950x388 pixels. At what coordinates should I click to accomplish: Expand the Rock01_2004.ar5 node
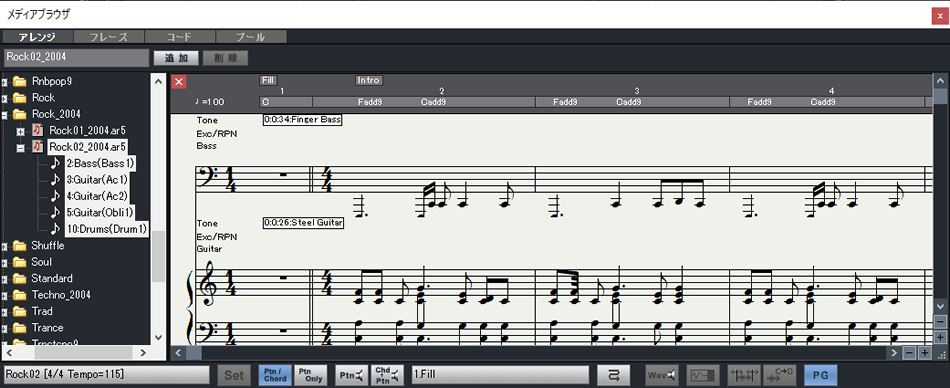click(21, 131)
